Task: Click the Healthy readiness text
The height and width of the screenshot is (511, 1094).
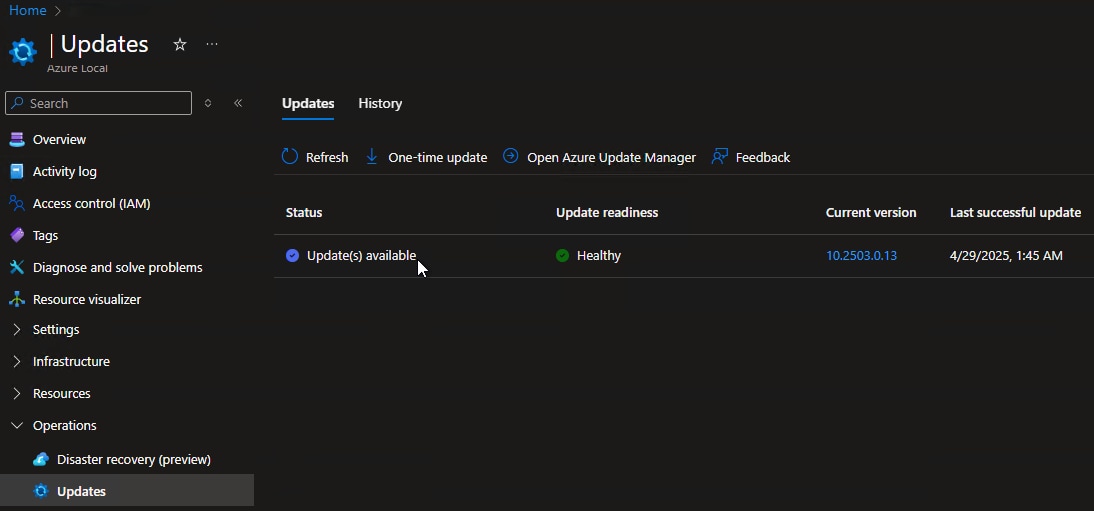Action: 599,256
